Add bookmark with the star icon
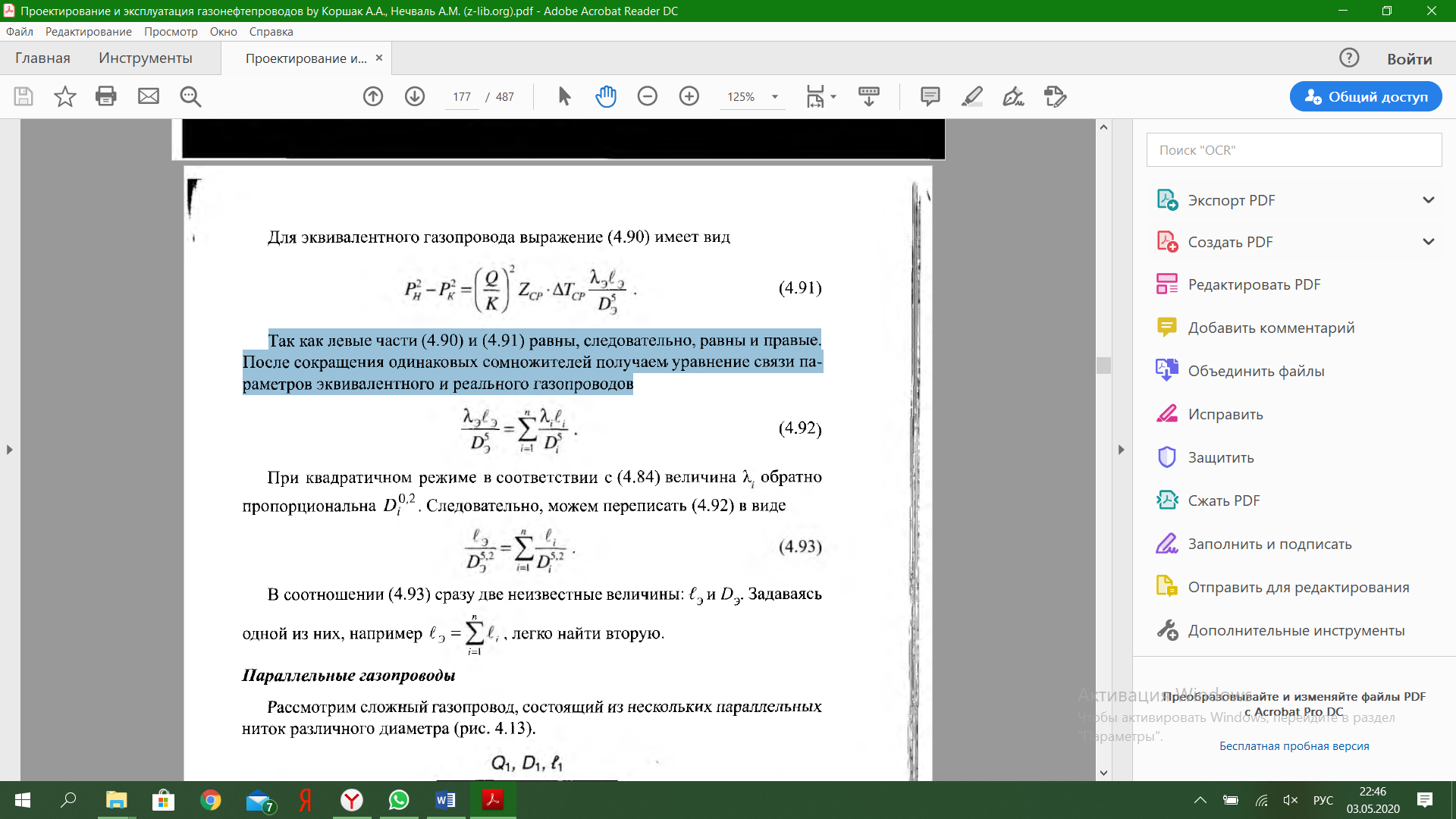Screen dimensions: 1456x819 point(65,96)
